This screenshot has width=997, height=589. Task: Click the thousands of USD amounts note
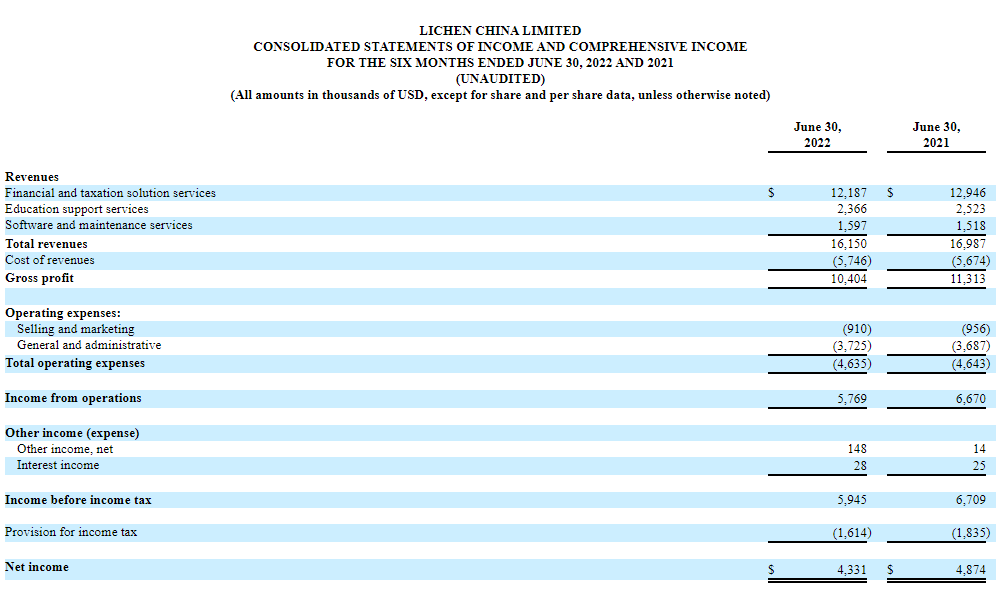(x=500, y=95)
